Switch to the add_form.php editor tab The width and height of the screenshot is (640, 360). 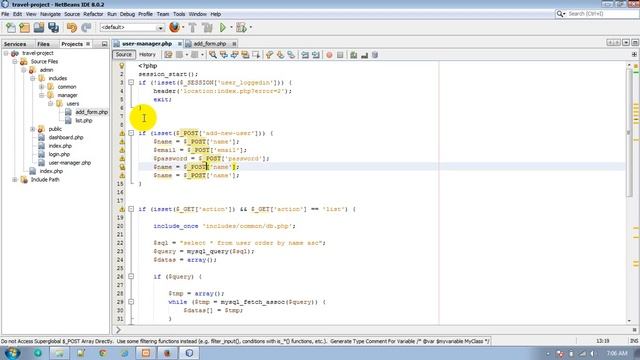pos(210,43)
